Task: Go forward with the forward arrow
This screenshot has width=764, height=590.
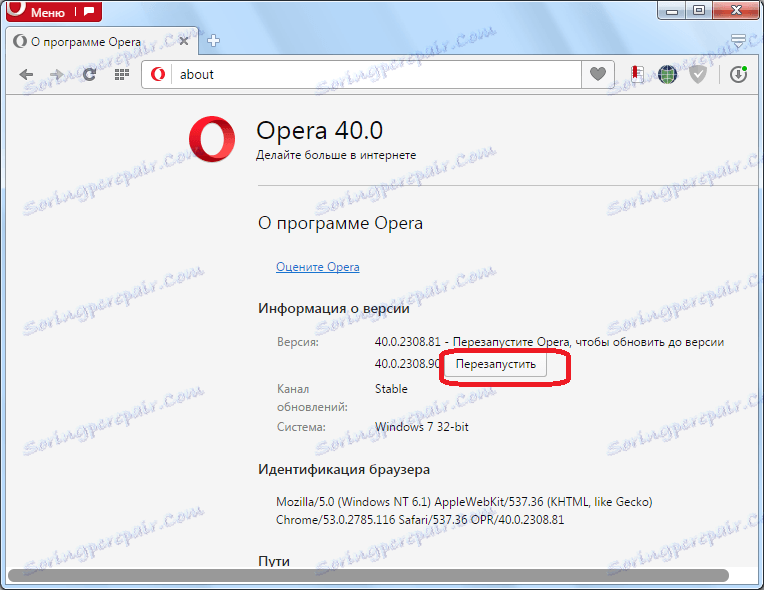Action: click(x=57, y=75)
